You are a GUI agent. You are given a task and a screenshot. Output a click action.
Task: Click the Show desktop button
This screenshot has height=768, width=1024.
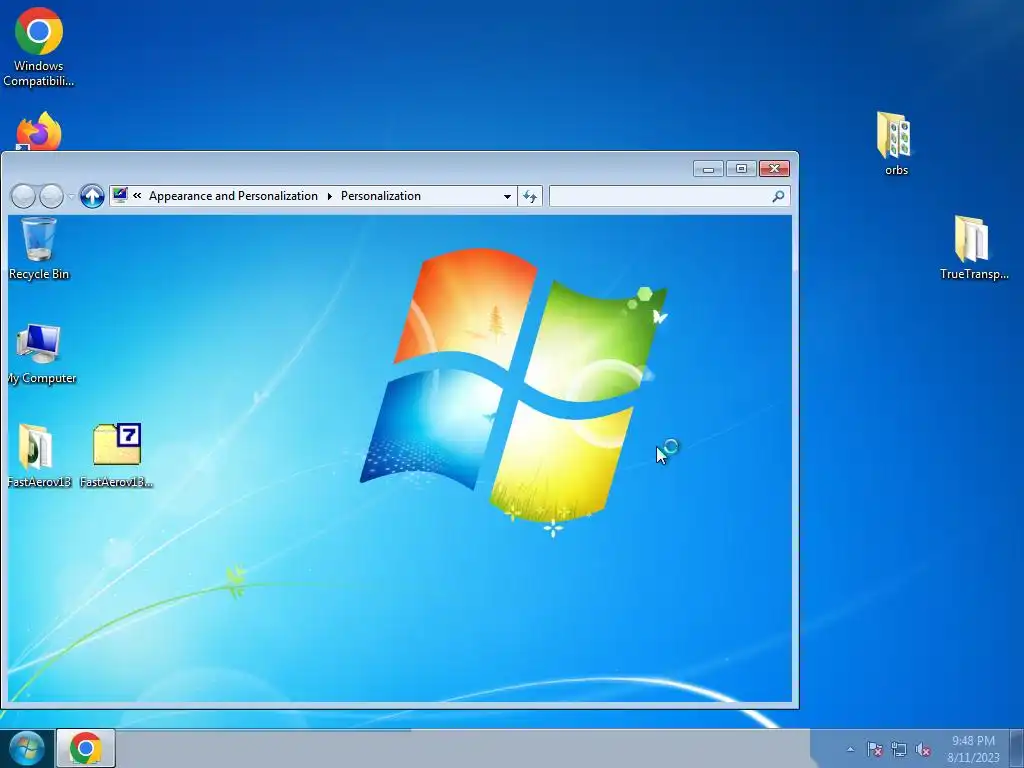[x=1017, y=748]
